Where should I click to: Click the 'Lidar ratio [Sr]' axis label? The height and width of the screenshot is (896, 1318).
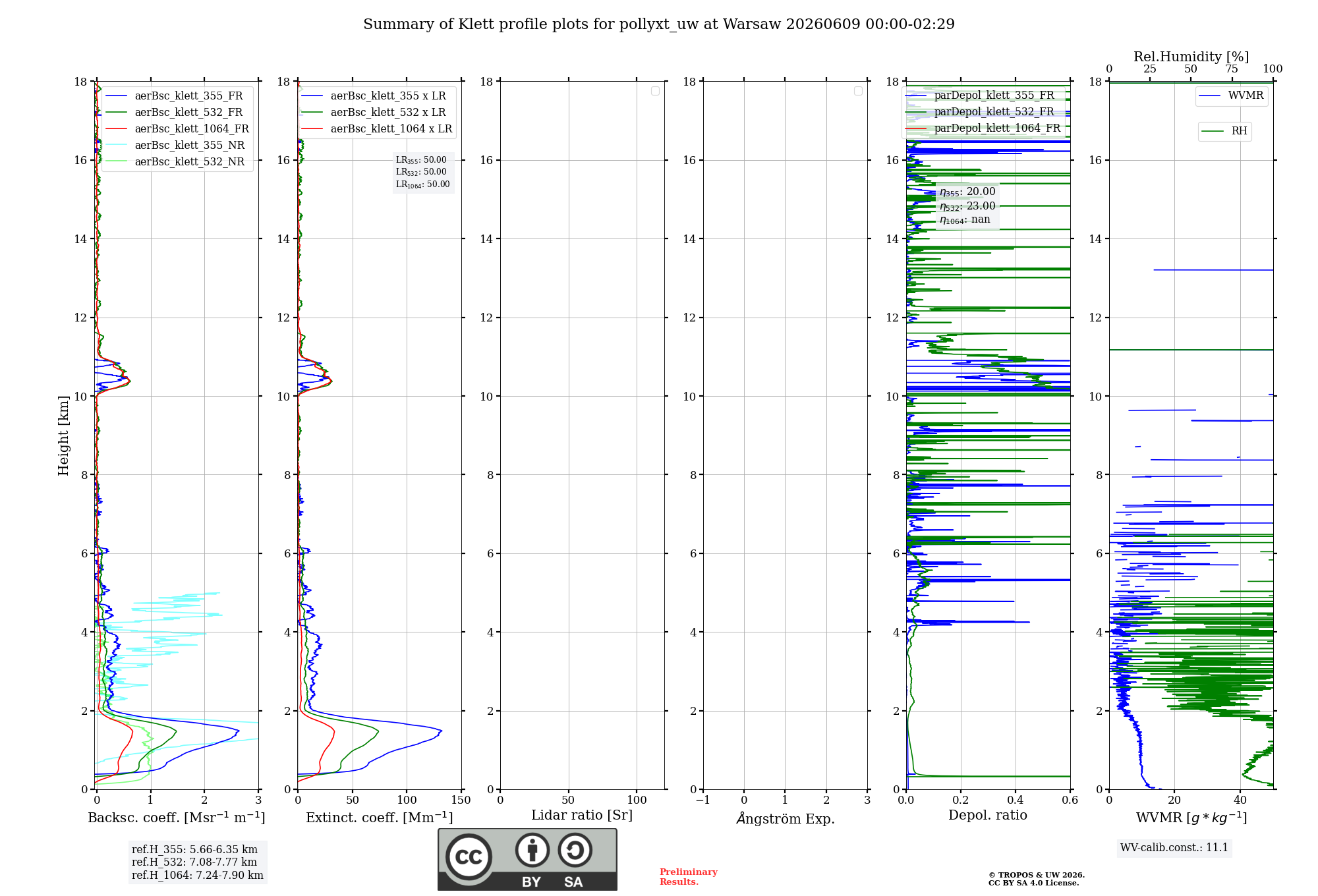(x=582, y=816)
